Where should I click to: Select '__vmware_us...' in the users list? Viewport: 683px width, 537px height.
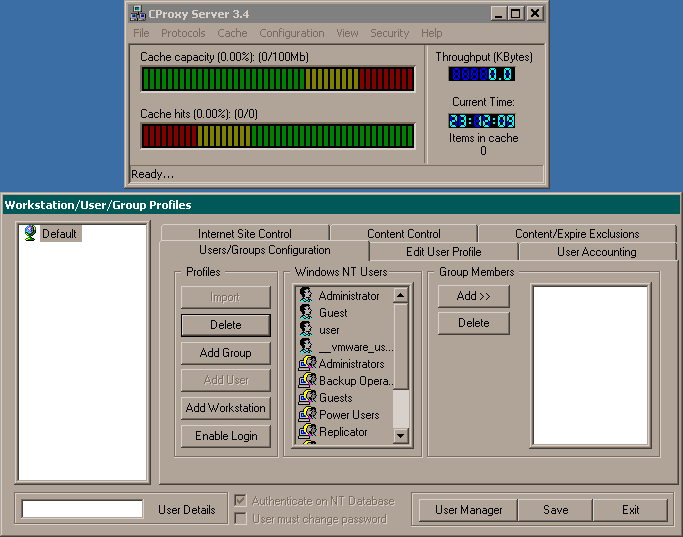355,347
